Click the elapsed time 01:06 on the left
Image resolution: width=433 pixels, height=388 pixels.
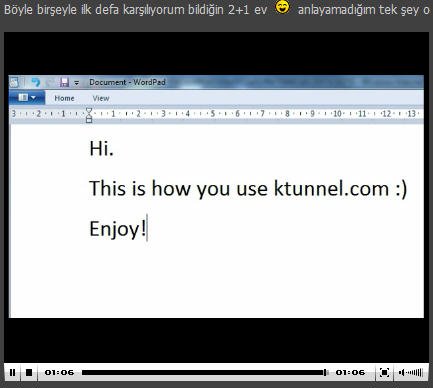pos(59,372)
